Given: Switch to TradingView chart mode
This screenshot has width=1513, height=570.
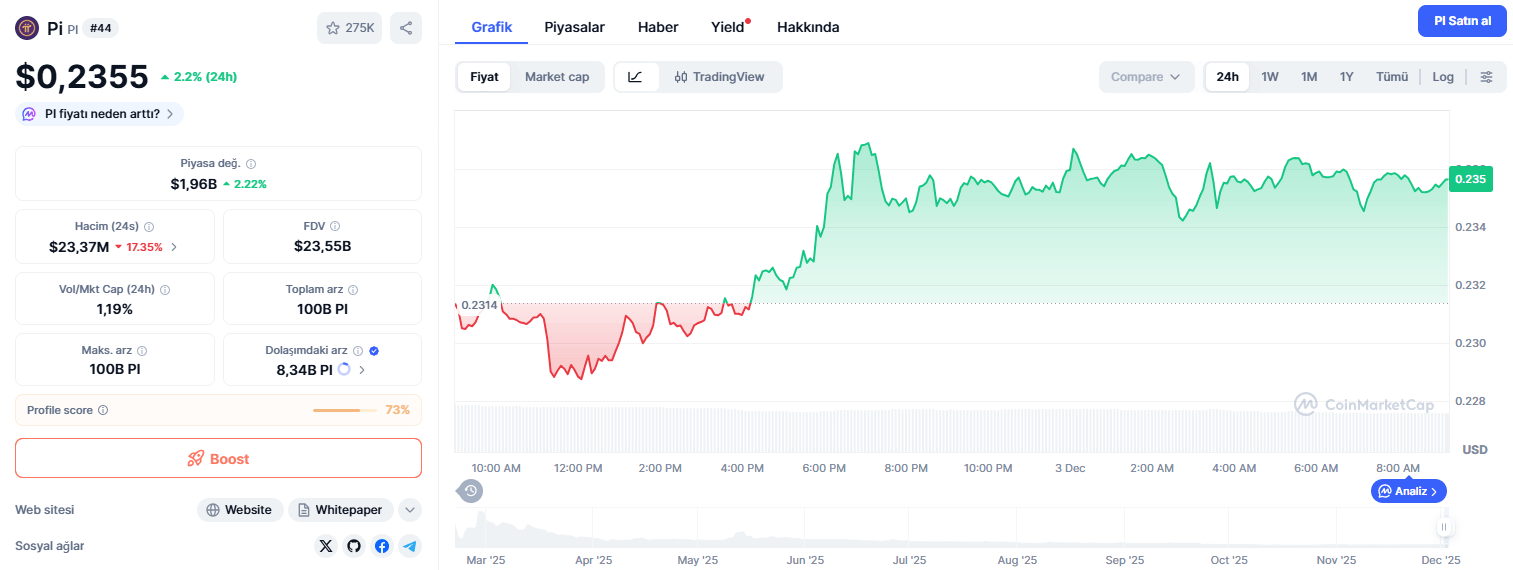Looking at the screenshot, I should (x=720, y=77).
